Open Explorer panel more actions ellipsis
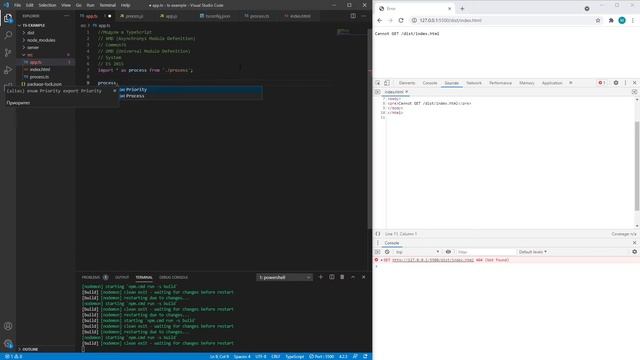The image size is (640, 360). pyautogui.click(x=67, y=16)
